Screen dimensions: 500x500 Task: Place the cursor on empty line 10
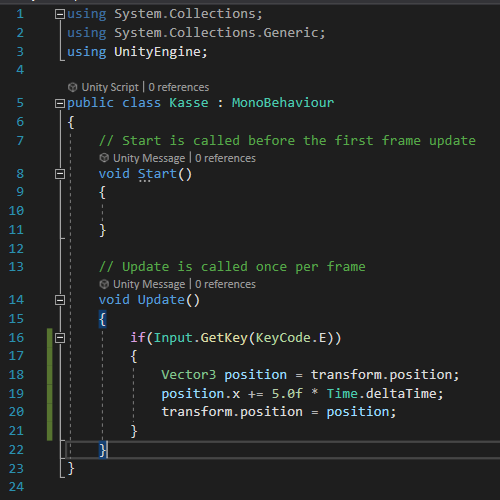coord(283,211)
